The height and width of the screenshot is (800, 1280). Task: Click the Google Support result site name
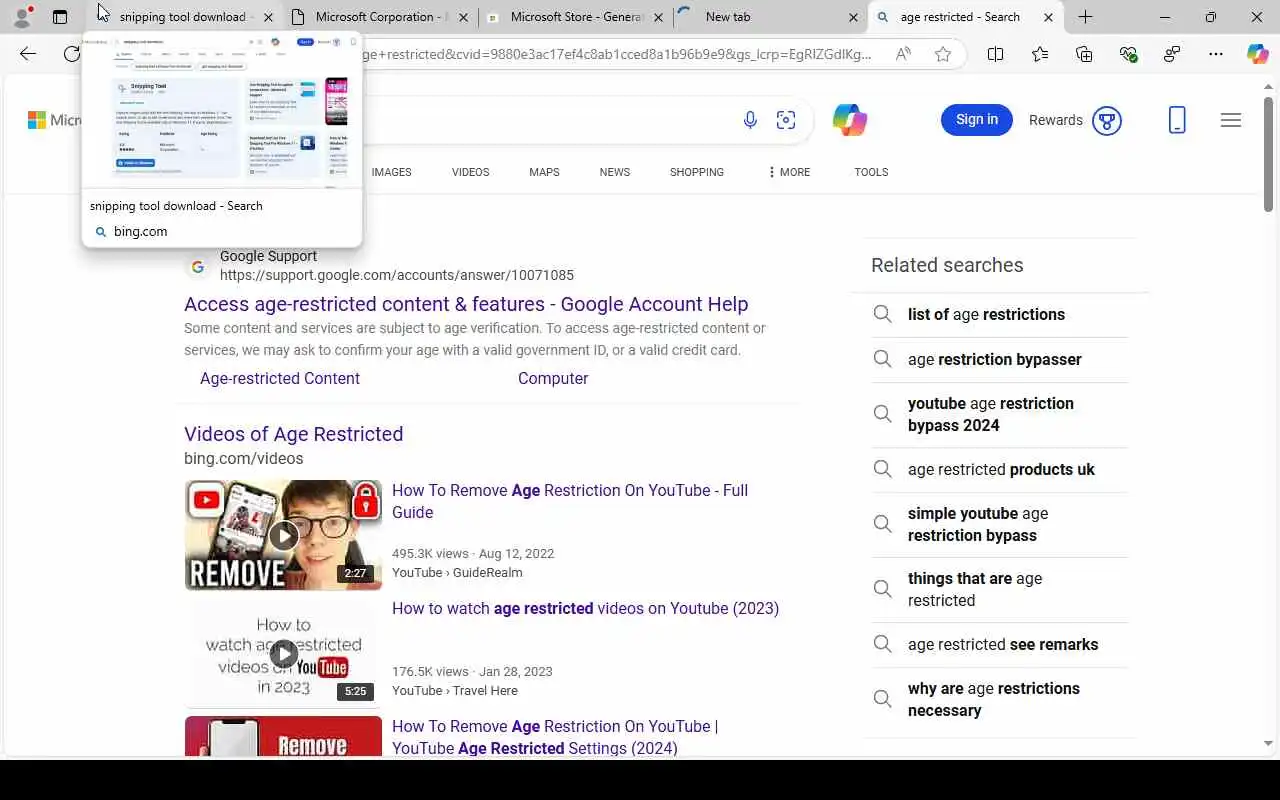tap(268, 256)
